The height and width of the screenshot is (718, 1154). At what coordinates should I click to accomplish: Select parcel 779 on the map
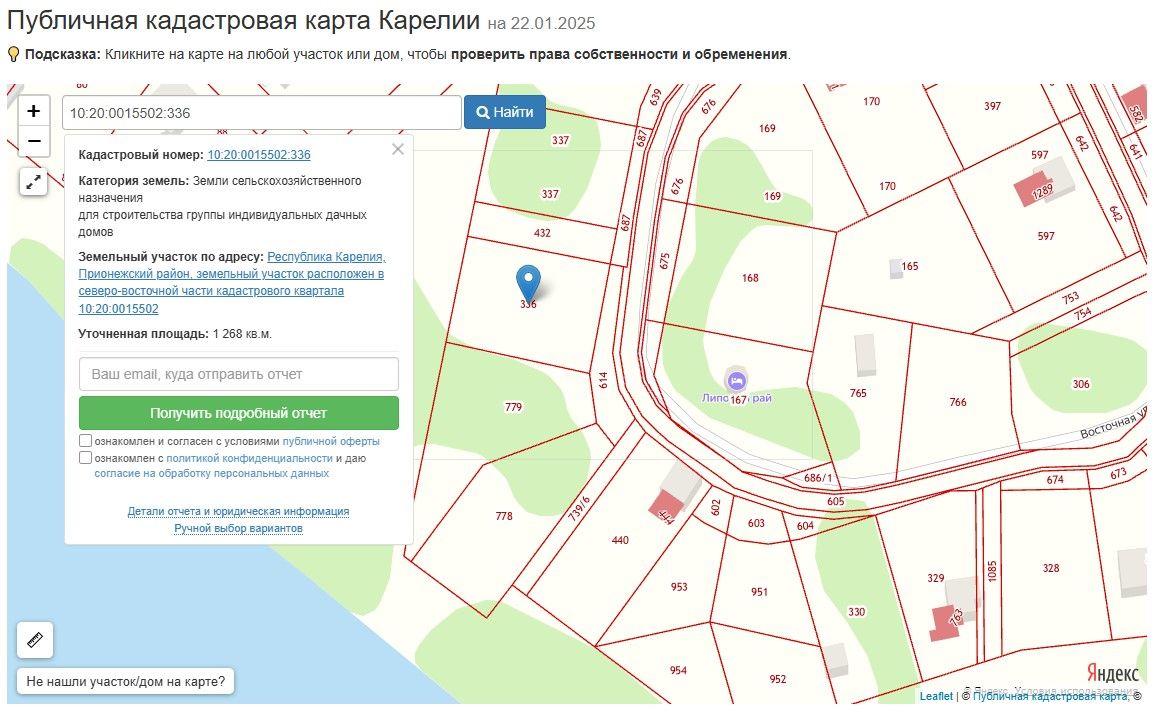coord(513,407)
